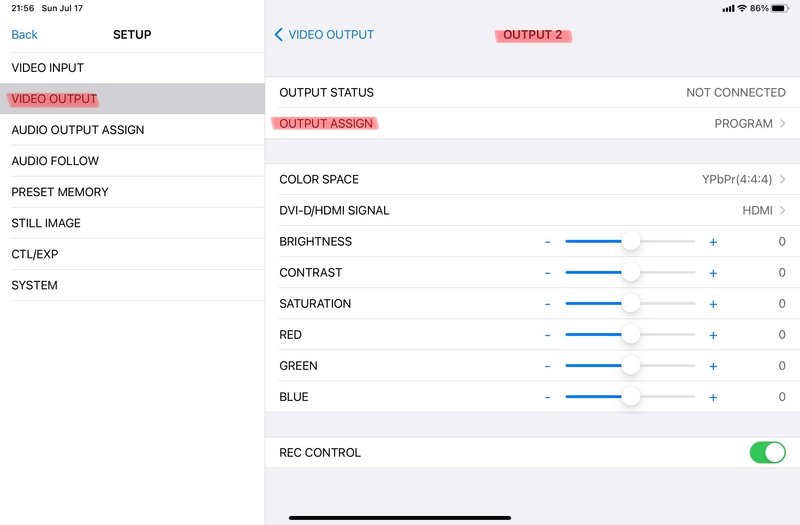Open PRESET MEMORY settings
800x525 pixels.
(132, 192)
